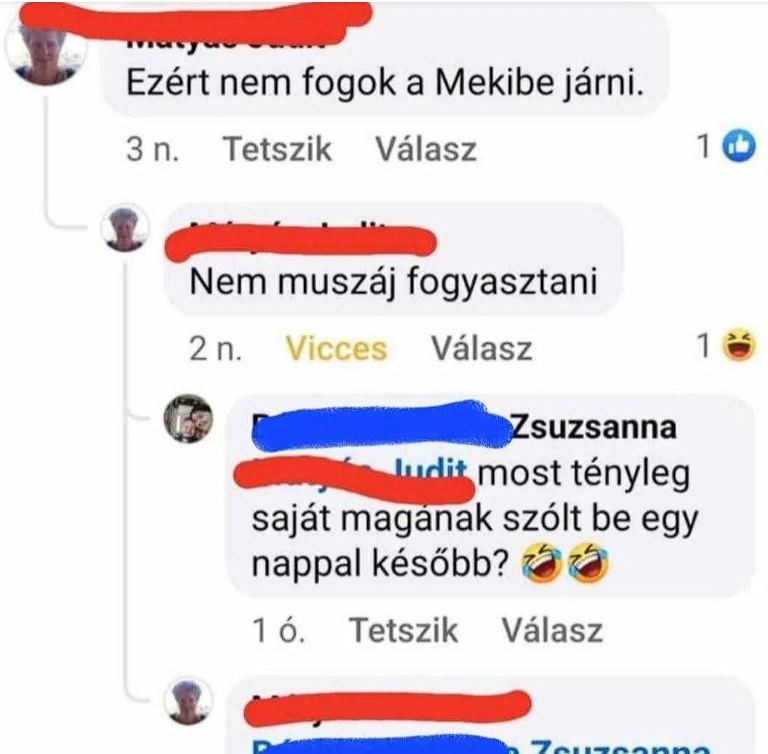This screenshot has height=754, width=768.
Task: Open the avatar of the bottom reply
Action: pyautogui.click(x=189, y=701)
